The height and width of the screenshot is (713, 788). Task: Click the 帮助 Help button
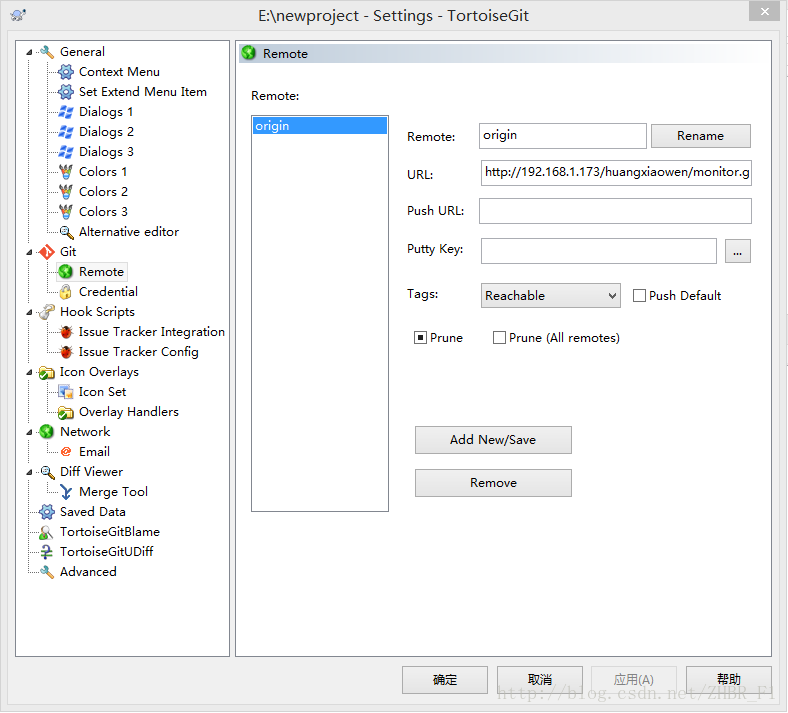729,680
